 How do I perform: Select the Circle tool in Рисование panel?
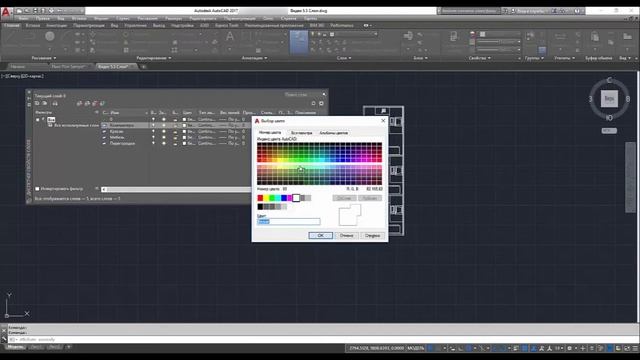pyautogui.click(x=50, y=36)
